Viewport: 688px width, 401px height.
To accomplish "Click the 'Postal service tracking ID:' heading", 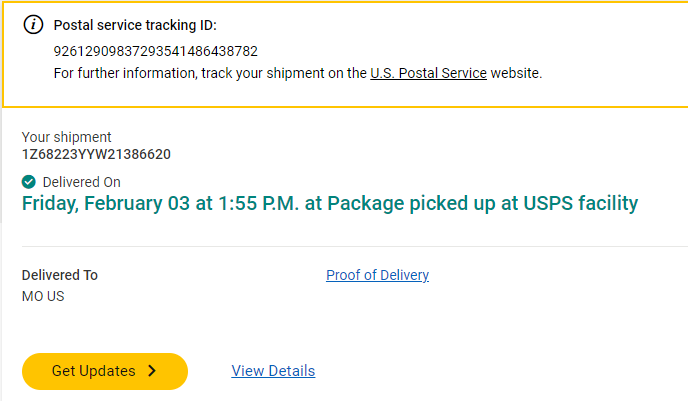I will tap(134, 25).
